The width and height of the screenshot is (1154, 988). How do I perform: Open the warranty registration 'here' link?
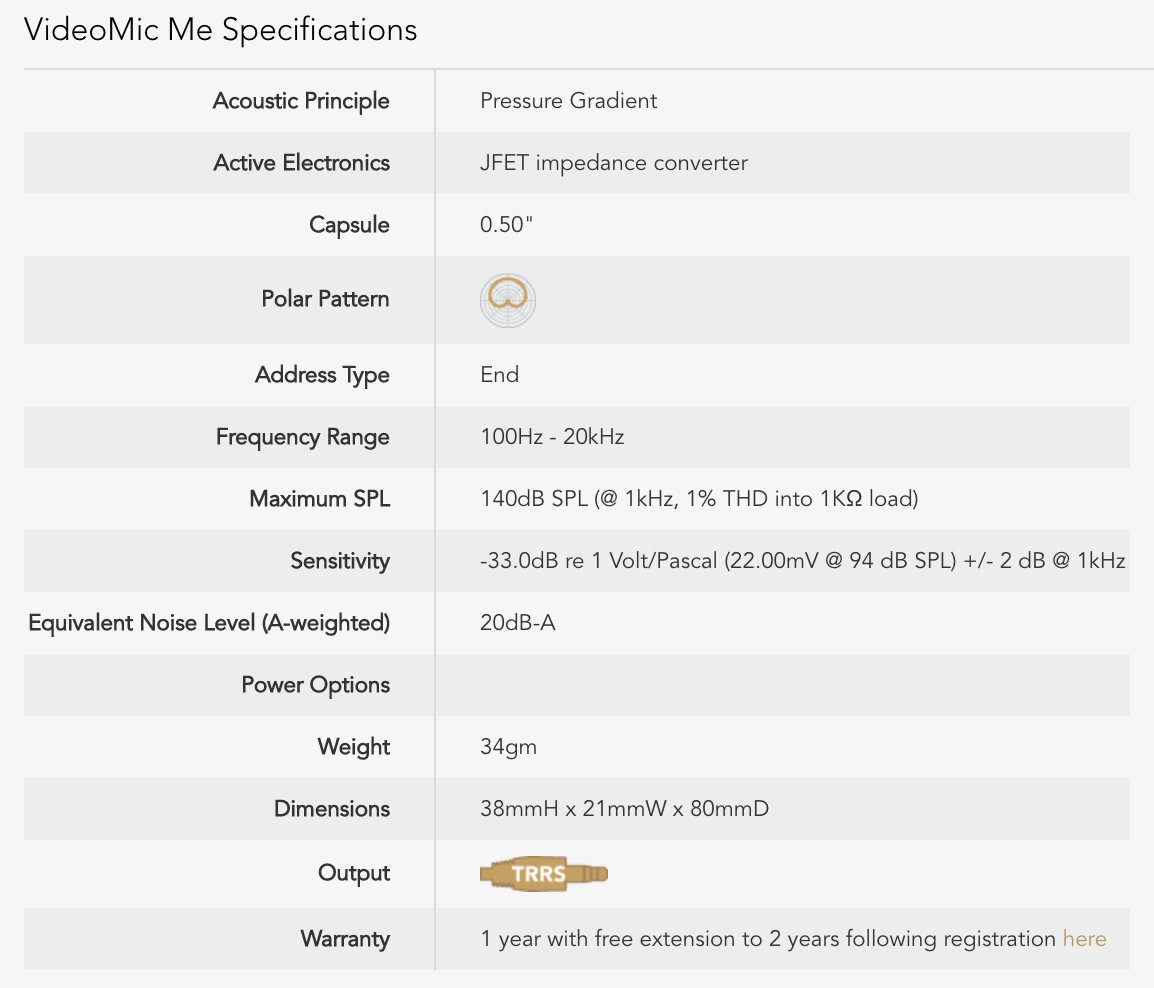1084,939
